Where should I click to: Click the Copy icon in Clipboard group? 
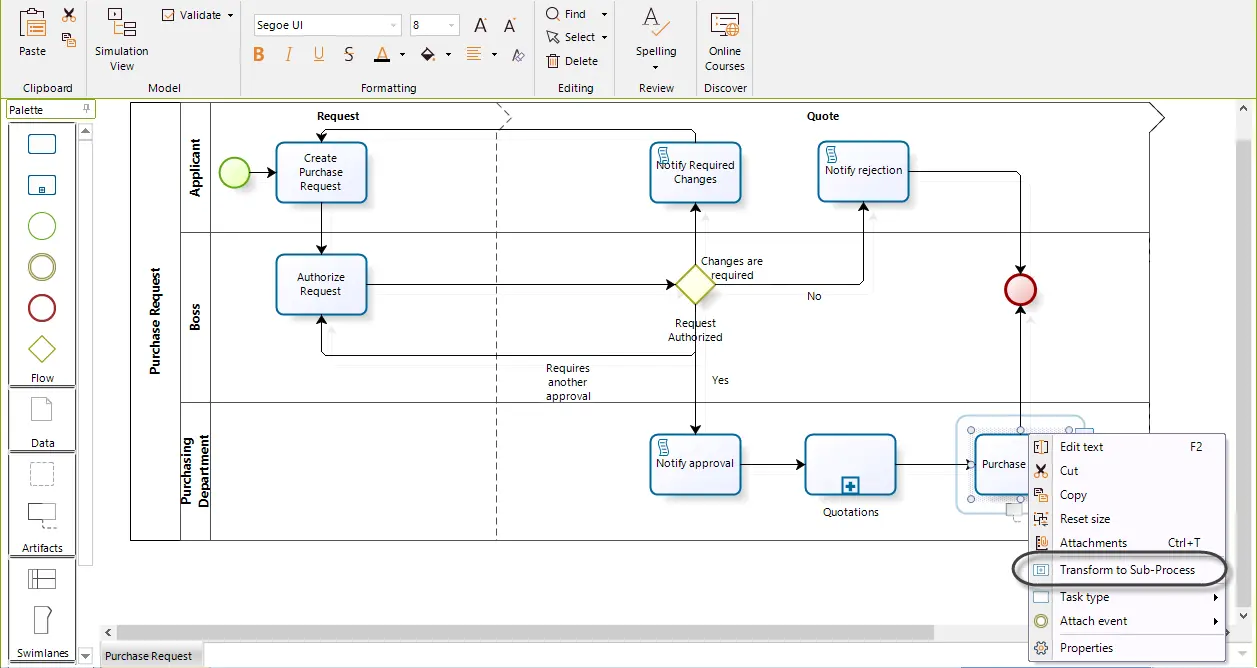[69, 40]
